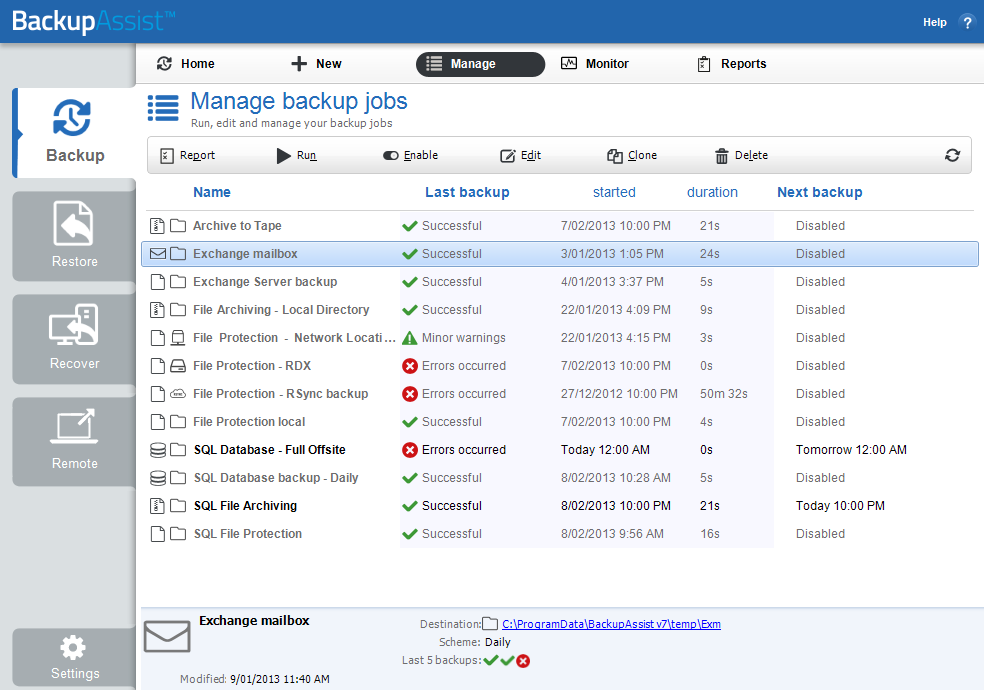This screenshot has height=690, width=984.
Task: Select File Archiving - Local Directory job
Action: (x=560, y=310)
